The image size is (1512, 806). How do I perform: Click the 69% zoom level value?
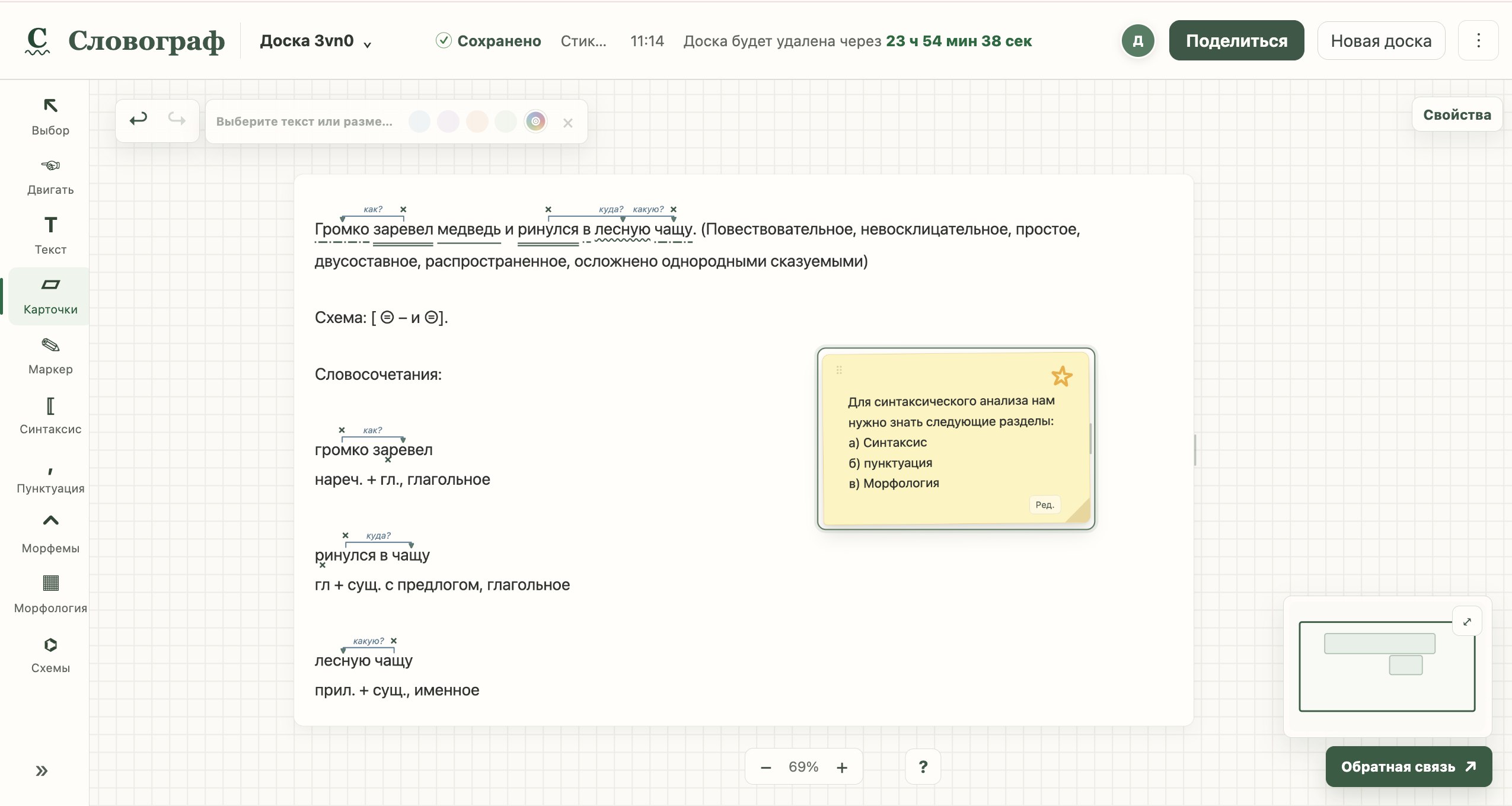point(803,767)
